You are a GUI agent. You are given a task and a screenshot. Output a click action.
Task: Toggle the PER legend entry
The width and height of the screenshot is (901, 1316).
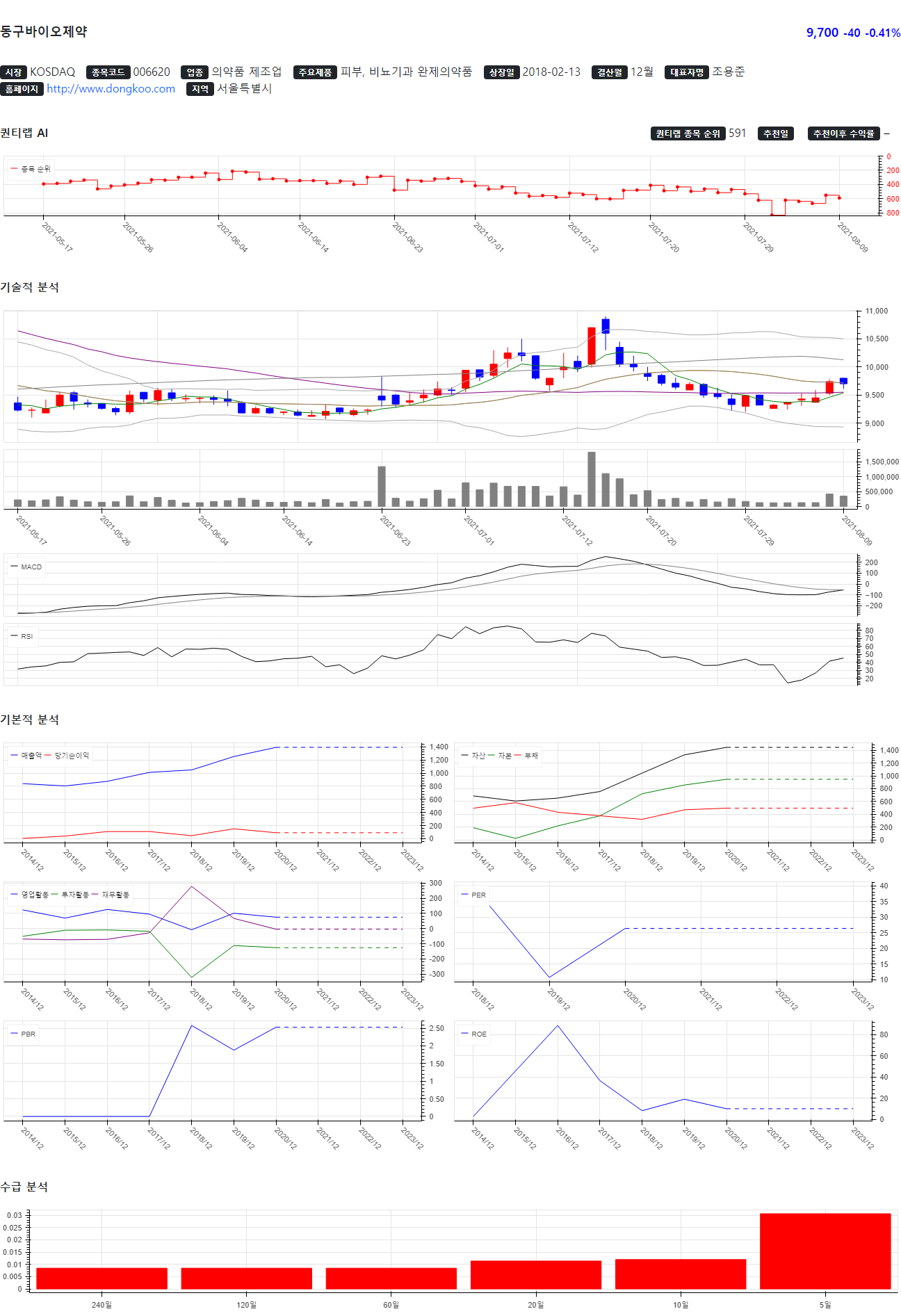[473, 895]
